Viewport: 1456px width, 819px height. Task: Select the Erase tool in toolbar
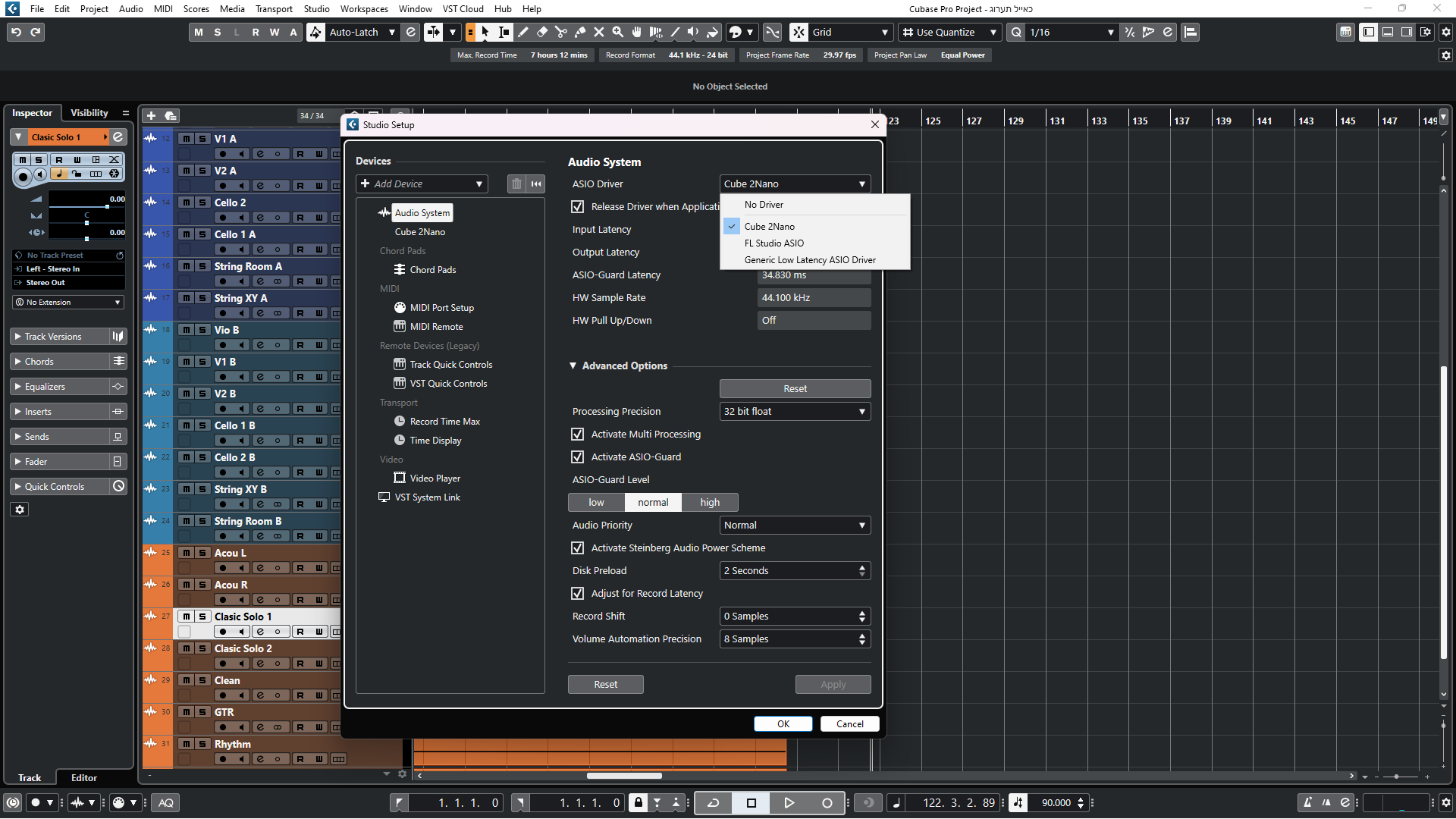pos(542,32)
